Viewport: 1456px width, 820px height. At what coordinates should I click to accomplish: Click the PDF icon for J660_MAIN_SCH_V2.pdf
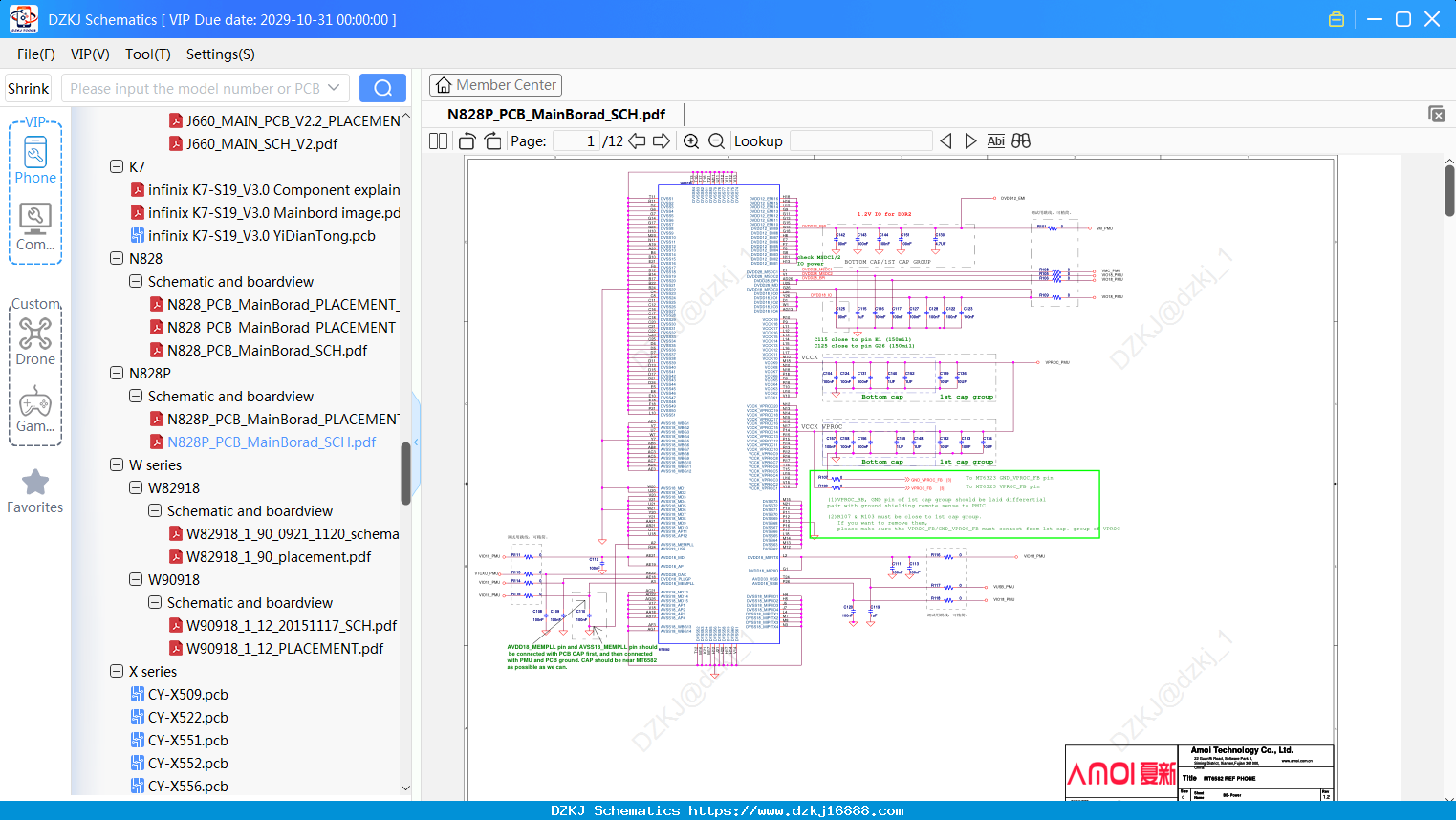176,143
